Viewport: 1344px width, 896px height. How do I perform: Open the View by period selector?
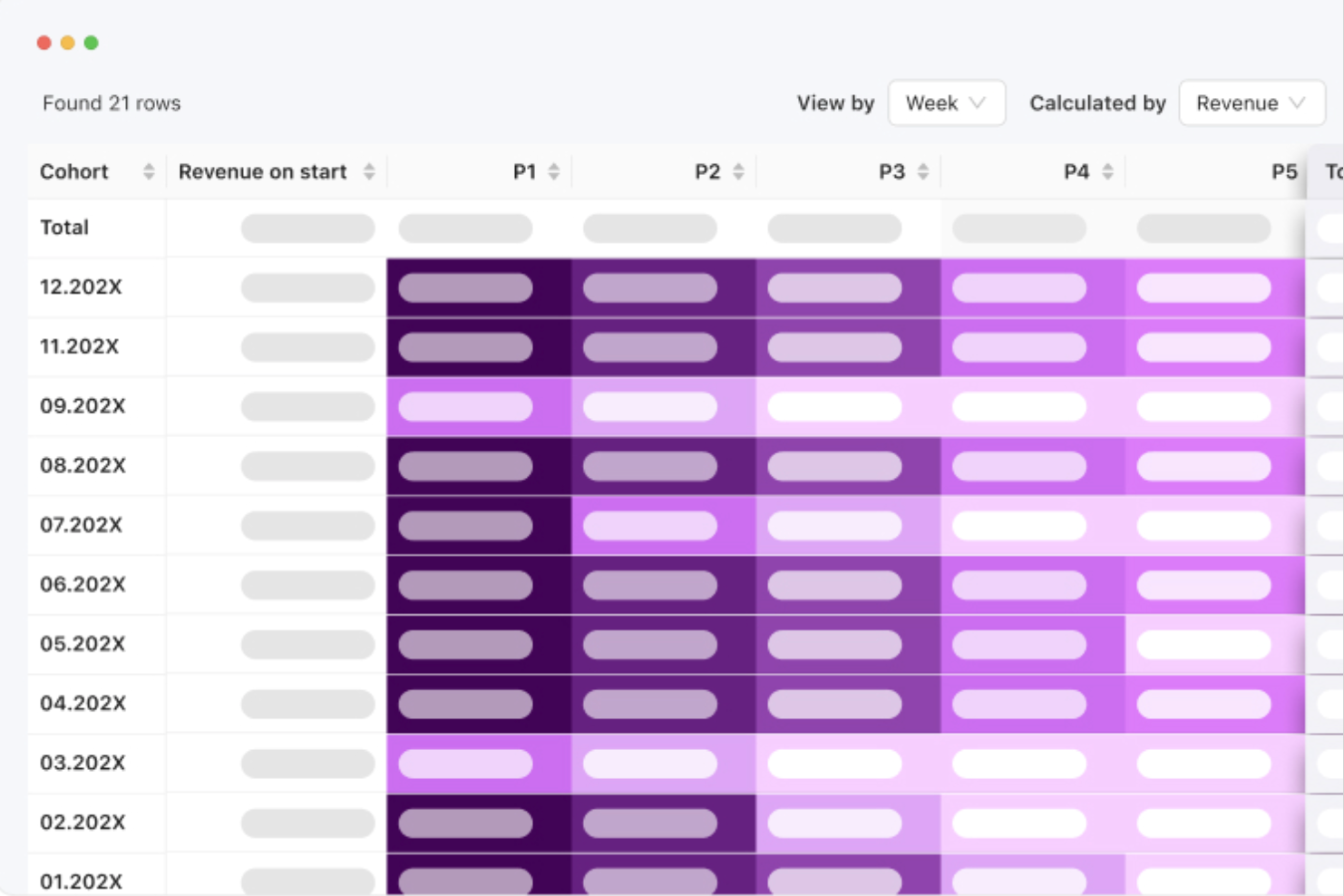click(946, 102)
